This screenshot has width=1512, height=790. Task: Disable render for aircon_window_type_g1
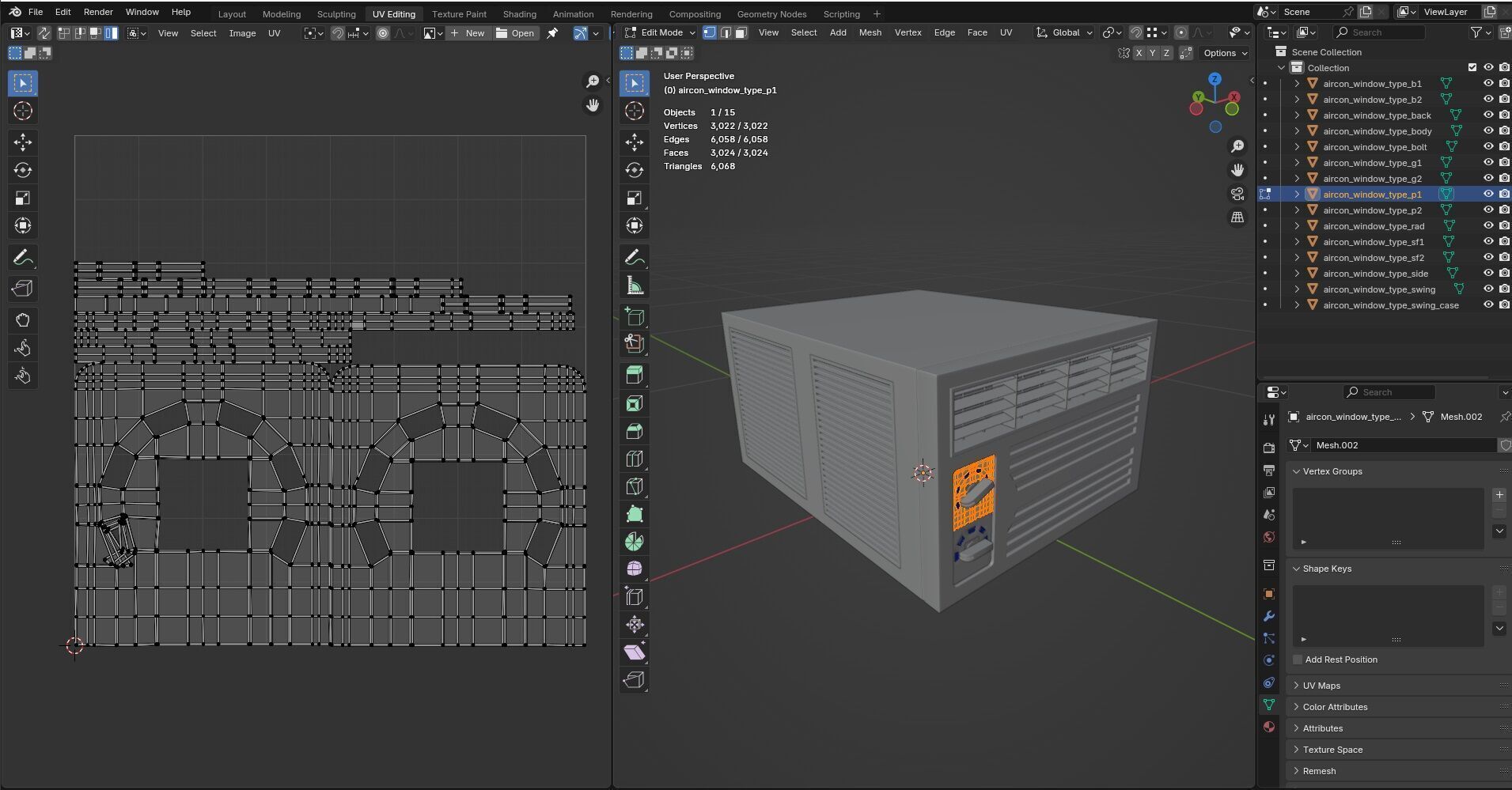1504,162
